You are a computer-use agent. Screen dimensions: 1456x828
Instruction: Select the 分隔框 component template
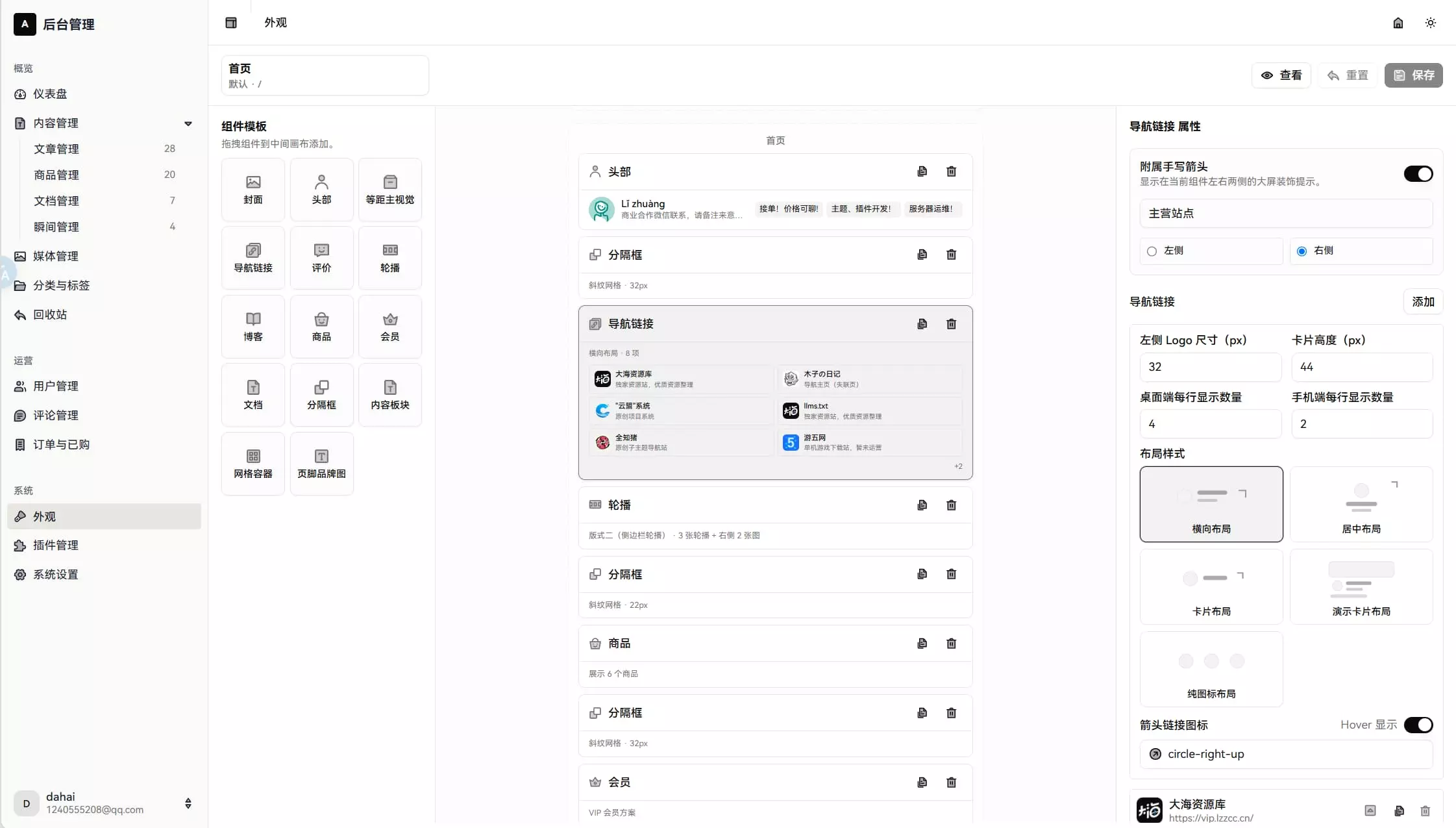click(x=321, y=395)
